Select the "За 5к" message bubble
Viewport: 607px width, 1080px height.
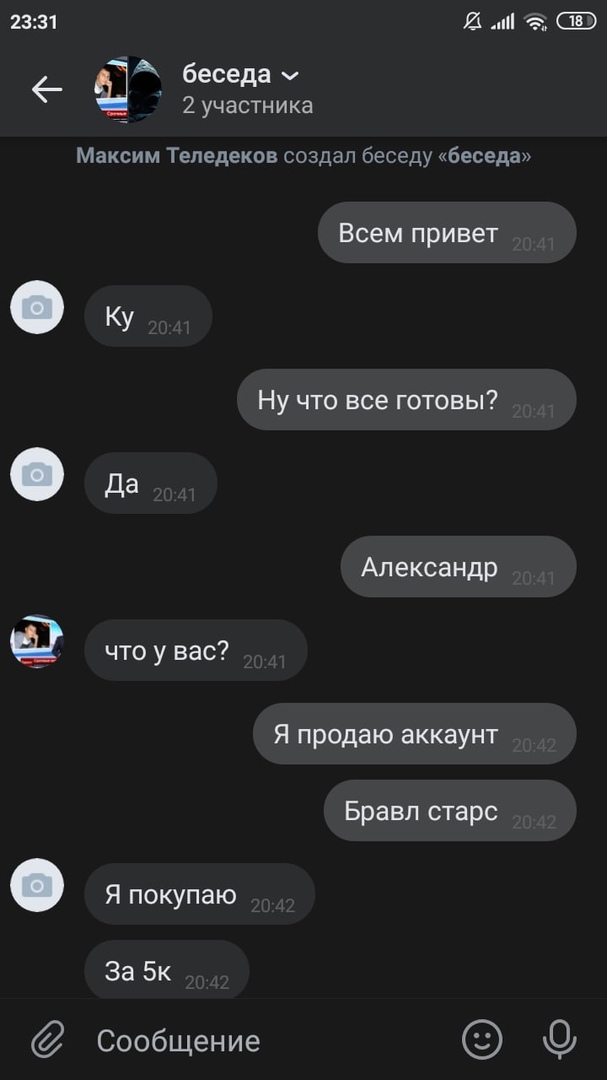click(167, 970)
